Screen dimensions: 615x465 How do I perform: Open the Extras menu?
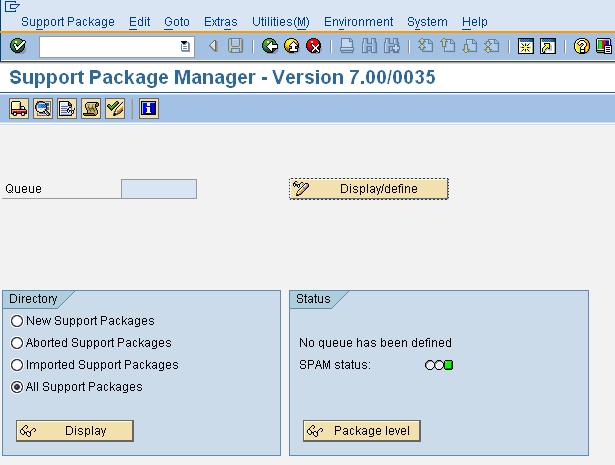coord(220,22)
